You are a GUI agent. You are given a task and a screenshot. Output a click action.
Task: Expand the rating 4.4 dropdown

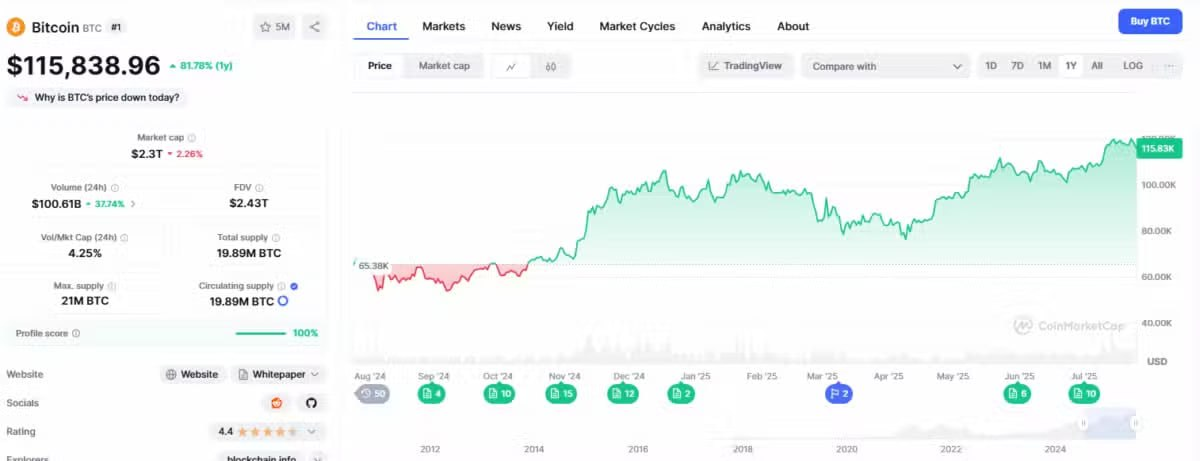tap(268, 432)
